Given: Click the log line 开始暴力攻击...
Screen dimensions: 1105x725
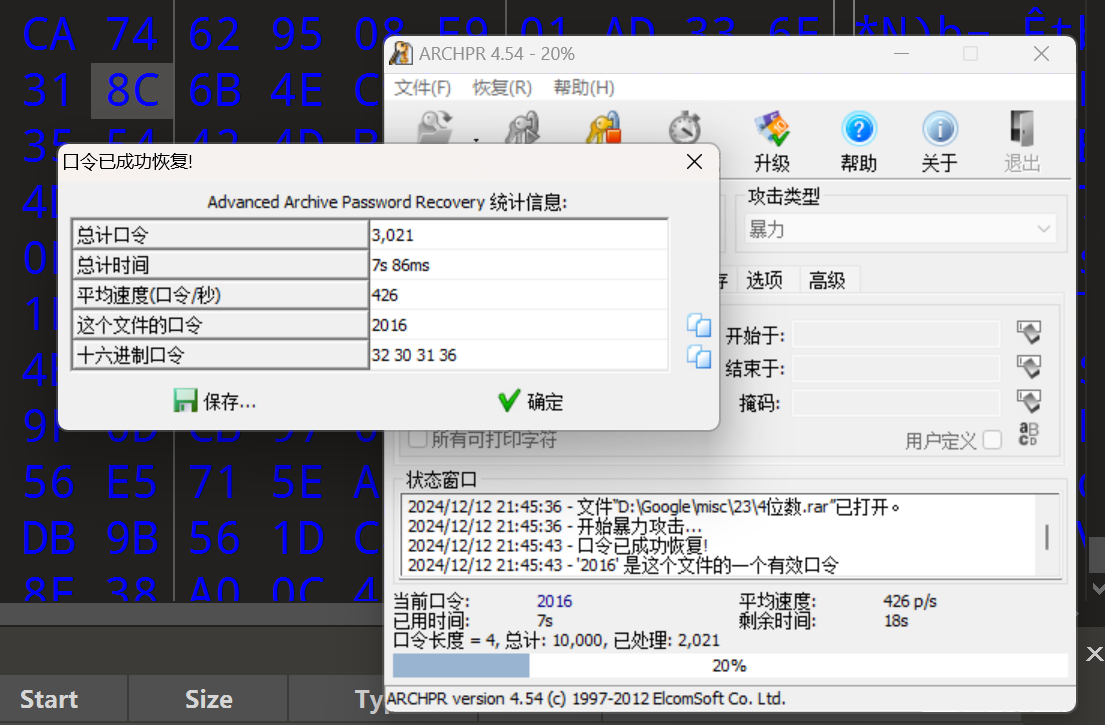Looking at the screenshot, I should (555, 526).
